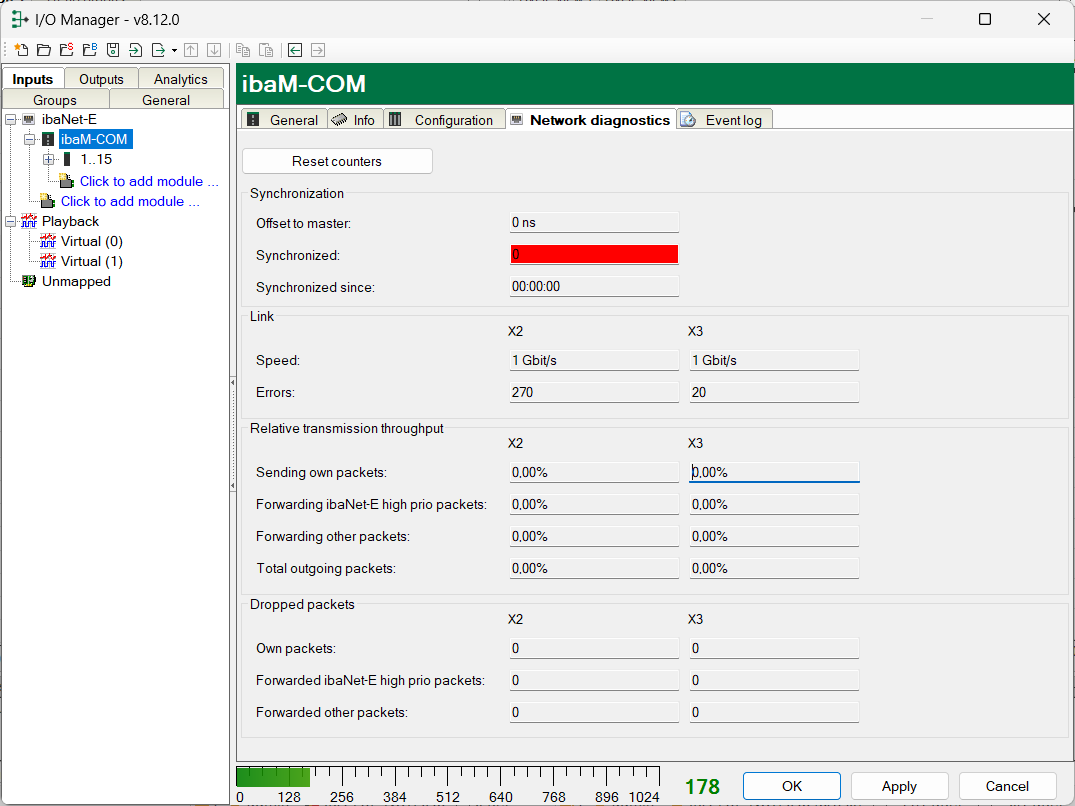
Task: Expand the 1..15 tree node
Action: click(48, 159)
